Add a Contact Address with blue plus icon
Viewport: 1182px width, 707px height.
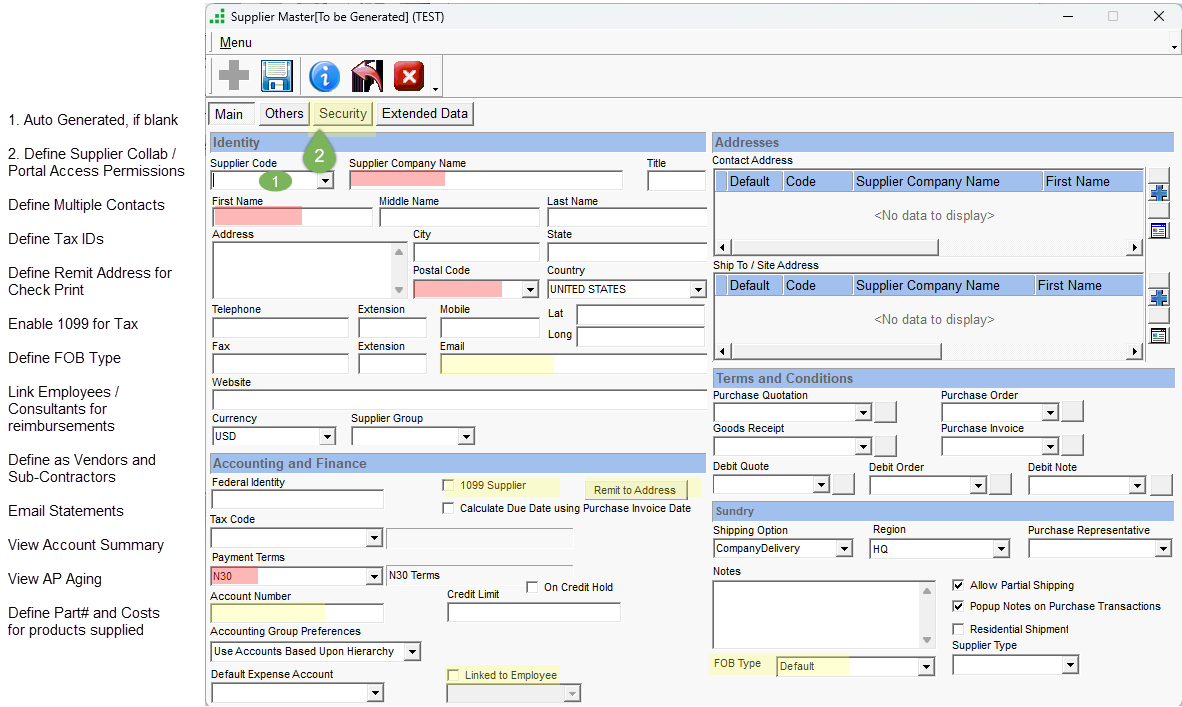pyautogui.click(x=1159, y=193)
